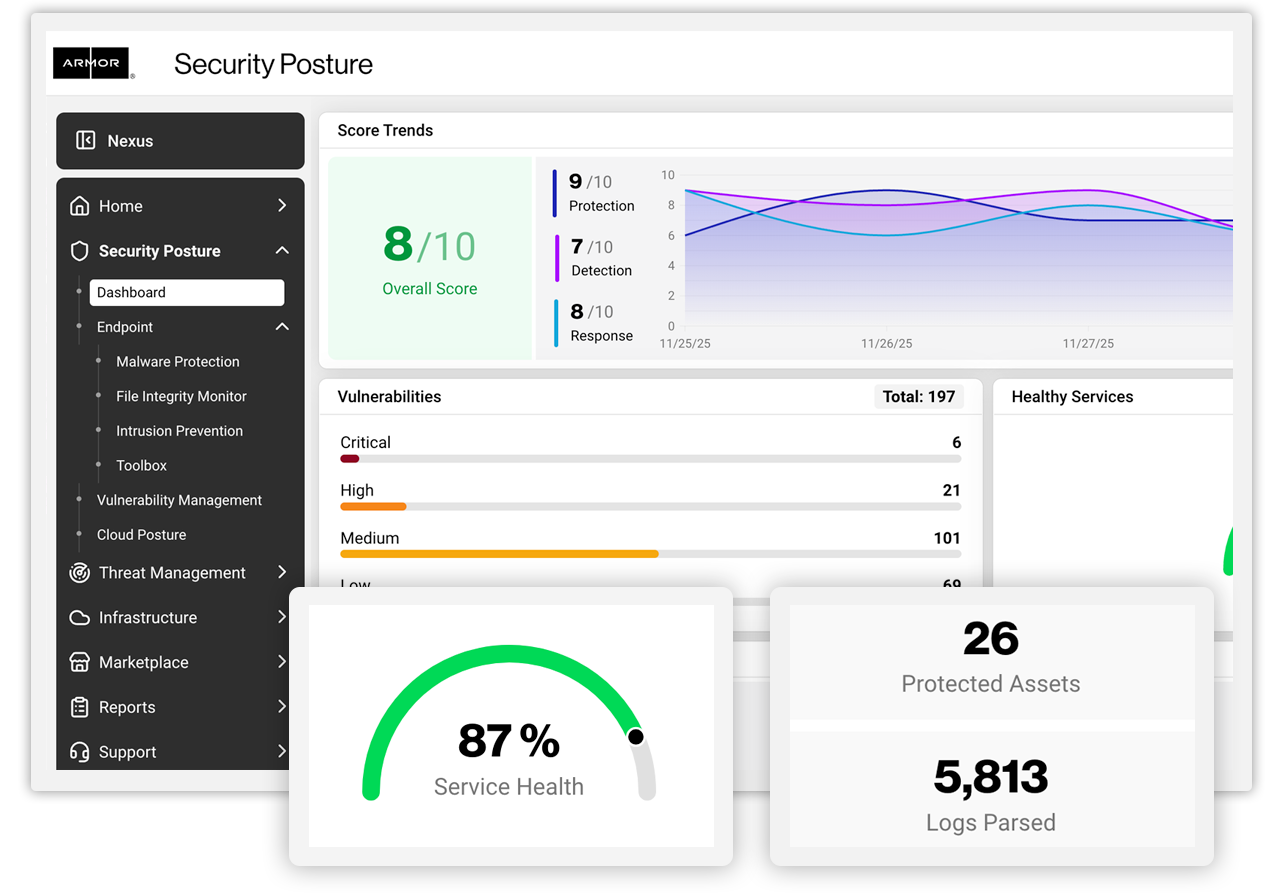Click the "11/27/25" chart date label

(1088, 343)
